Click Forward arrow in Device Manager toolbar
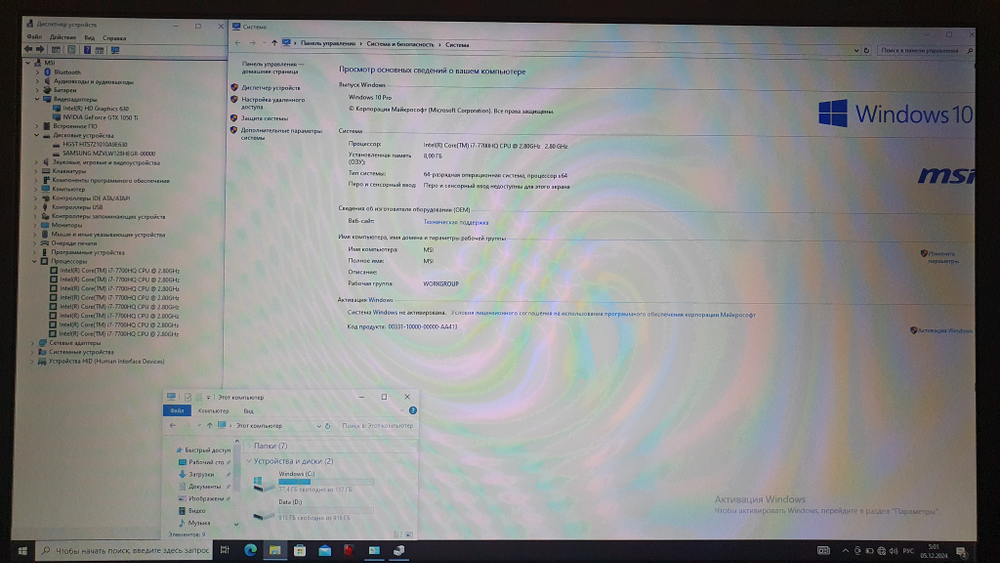This screenshot has height=563, width=1000. (x=40, y=50)
